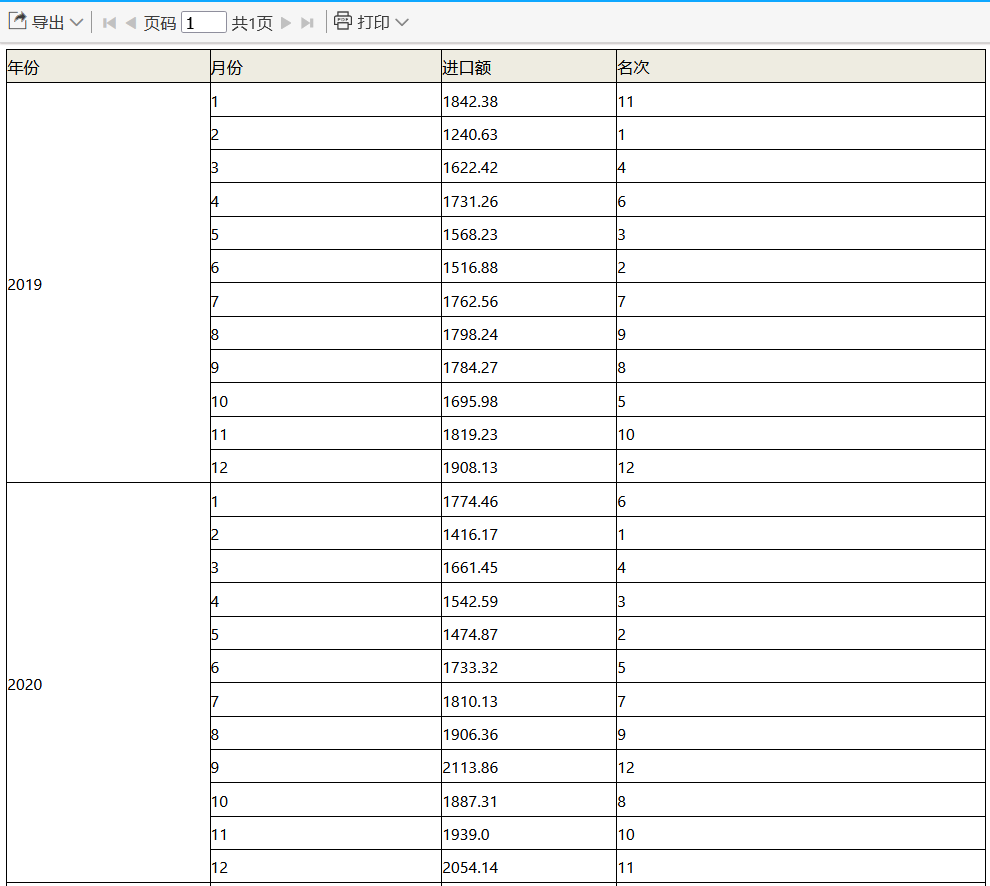Viewport: 990px width, 886px height.
Task: Expand the 打印 dropdown arrow
Action: coord(402,23)
